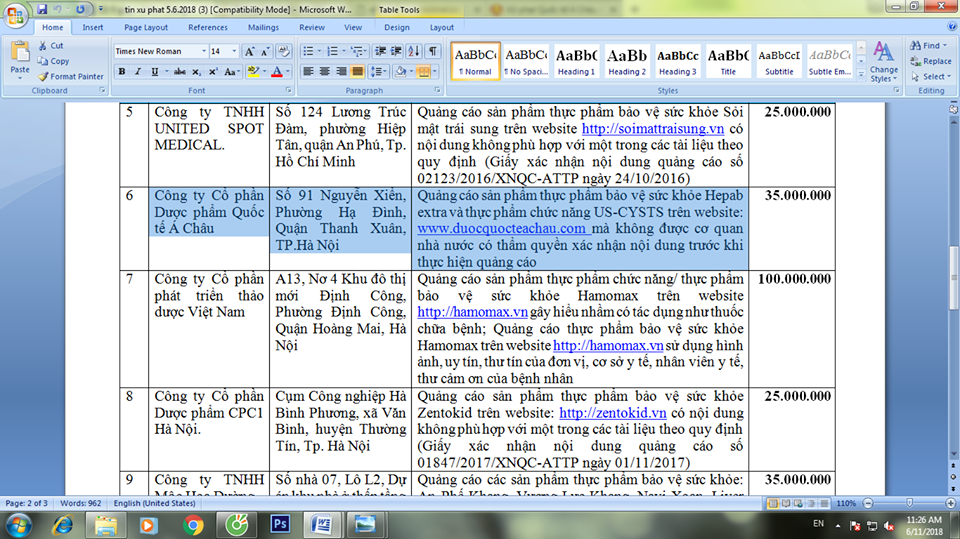The width and height of the screenshot is (960, 539).
Task: Open the Review ribbon tab
Action: tap(311, 28)
